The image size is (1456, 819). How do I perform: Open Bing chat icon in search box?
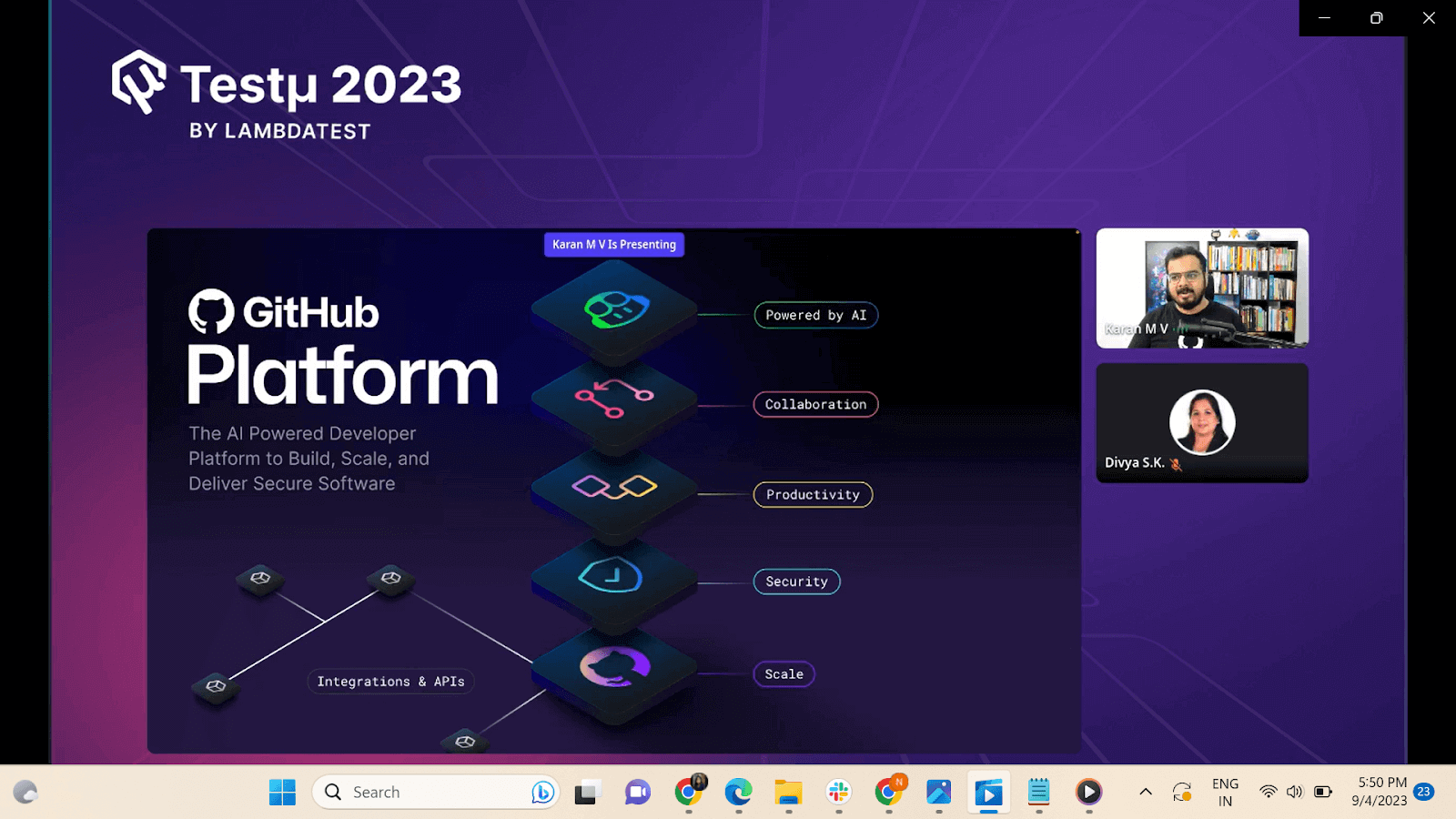[542, 793]
